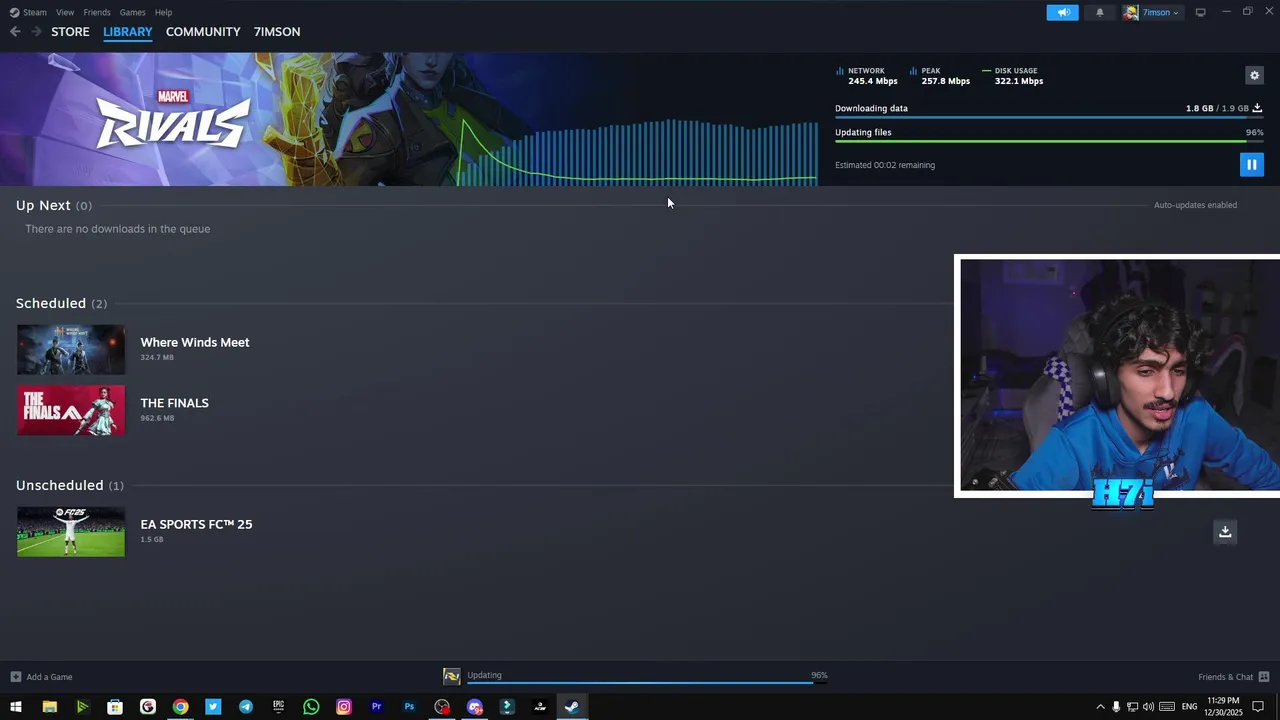
Task: Click the 'Scheduled' section heading
Action: 51,303
